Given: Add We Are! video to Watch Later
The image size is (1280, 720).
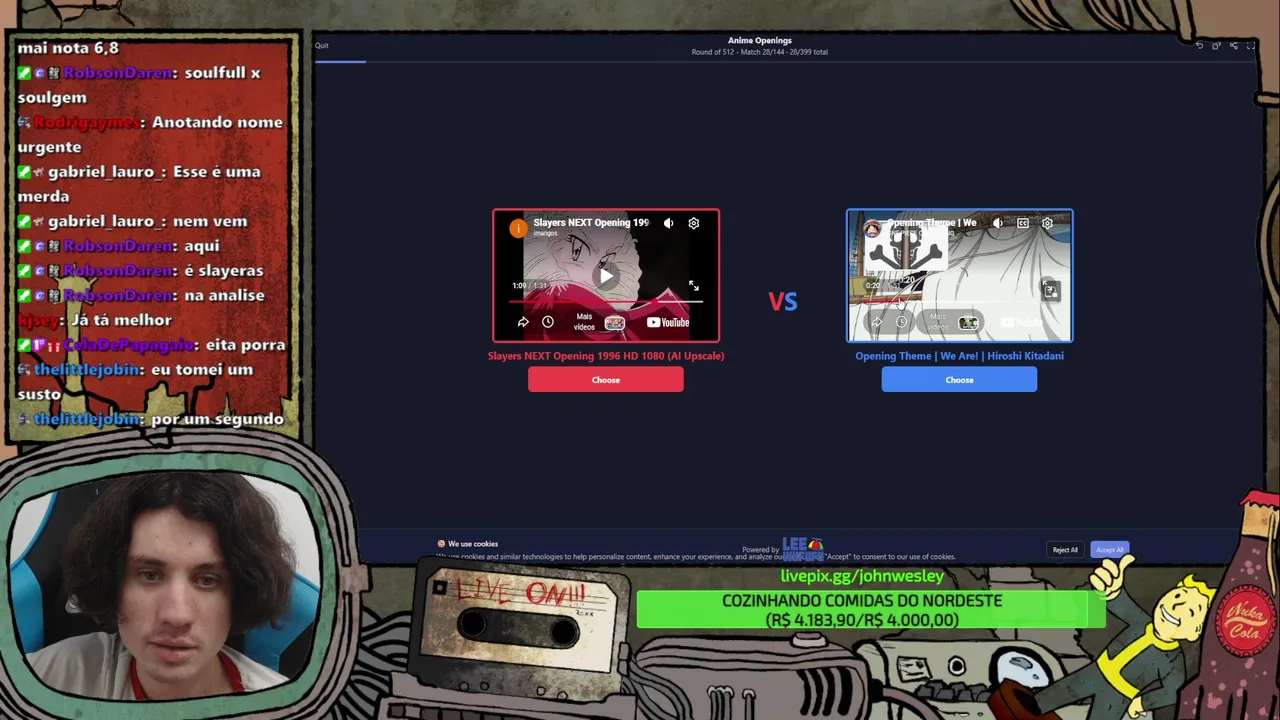Looking at the screenshot, I should (x=902, y=322).
